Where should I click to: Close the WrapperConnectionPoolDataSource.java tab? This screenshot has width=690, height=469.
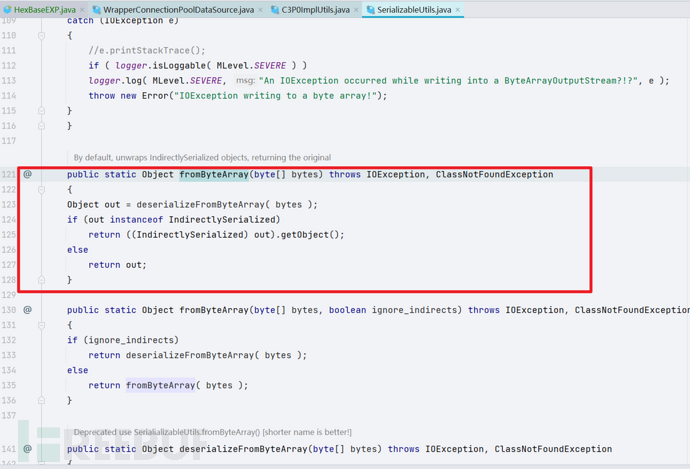click(261, 10)
